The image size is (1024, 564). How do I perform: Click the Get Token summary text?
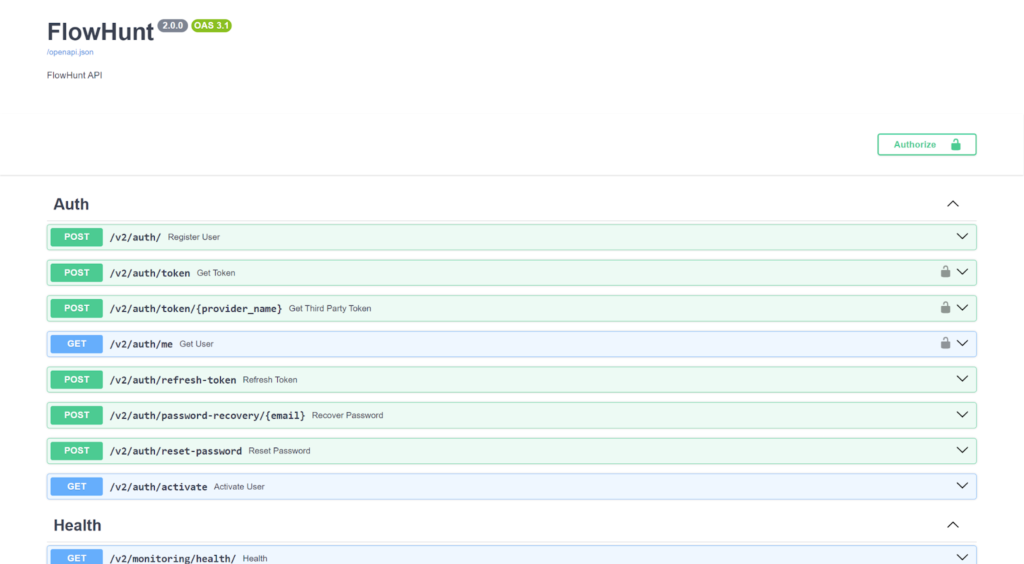click(x=216, y=273)
